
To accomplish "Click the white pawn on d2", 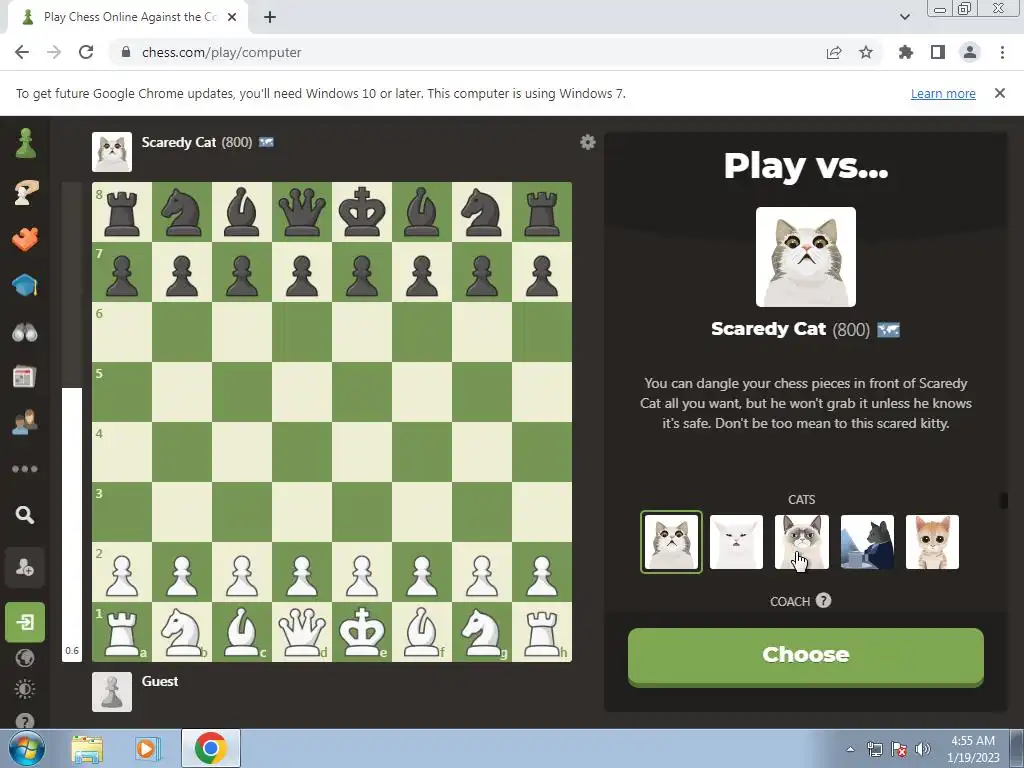I will pyautogui.click(x=302, y=573).
